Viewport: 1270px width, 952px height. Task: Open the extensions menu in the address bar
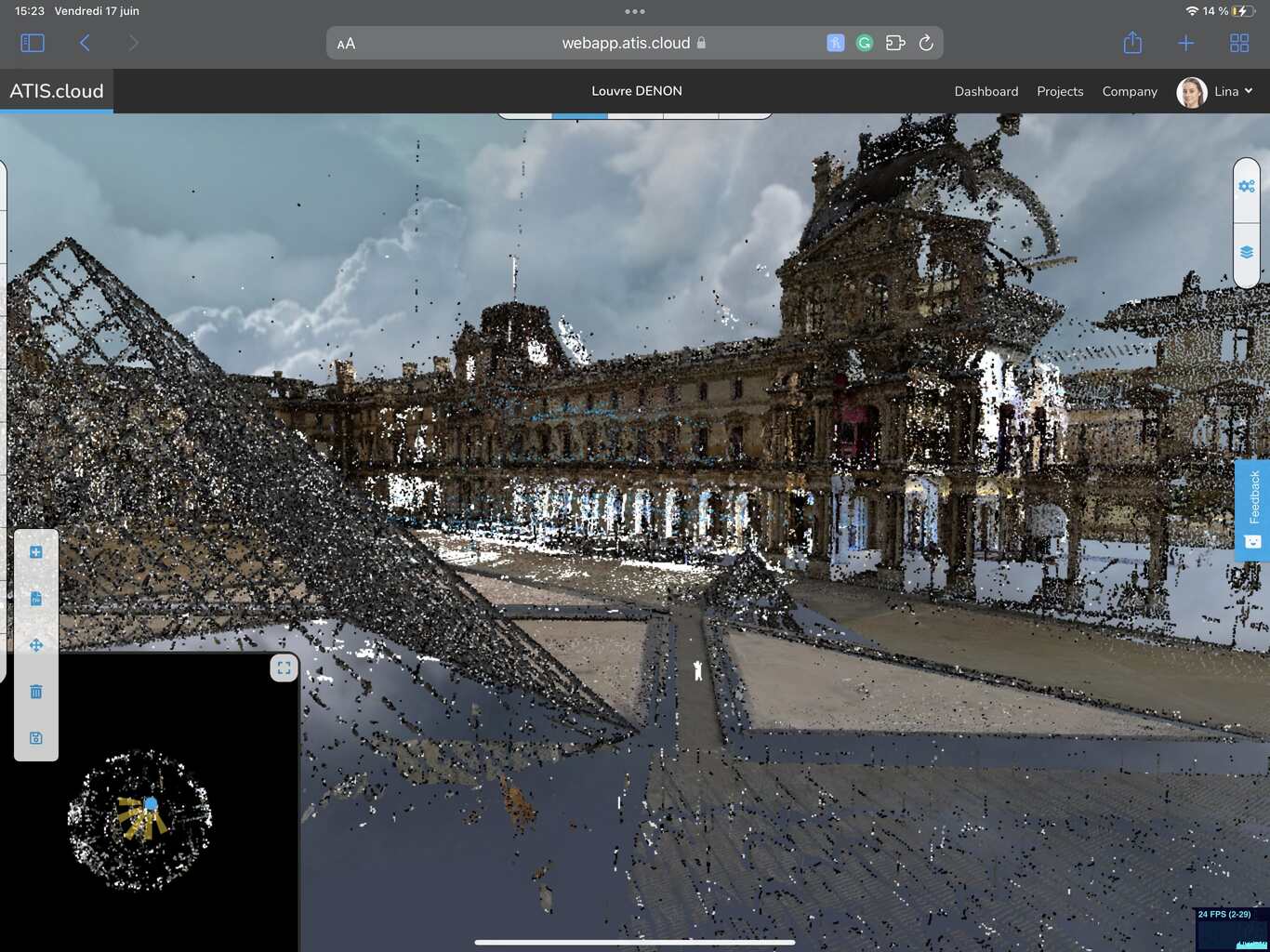click(894, 43)
